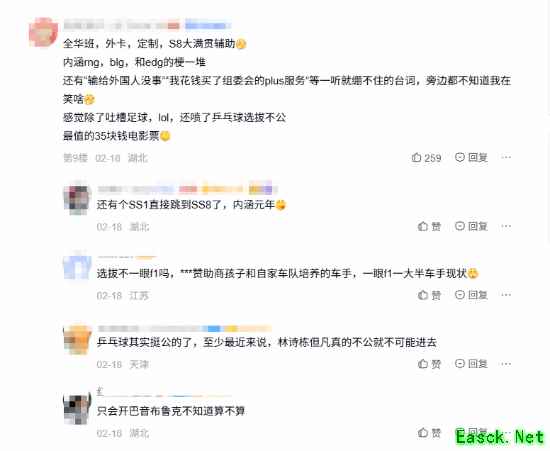
Task: Open avatar of the SS8 reply author
Action: pyautogui.click(x=77, y=198)
